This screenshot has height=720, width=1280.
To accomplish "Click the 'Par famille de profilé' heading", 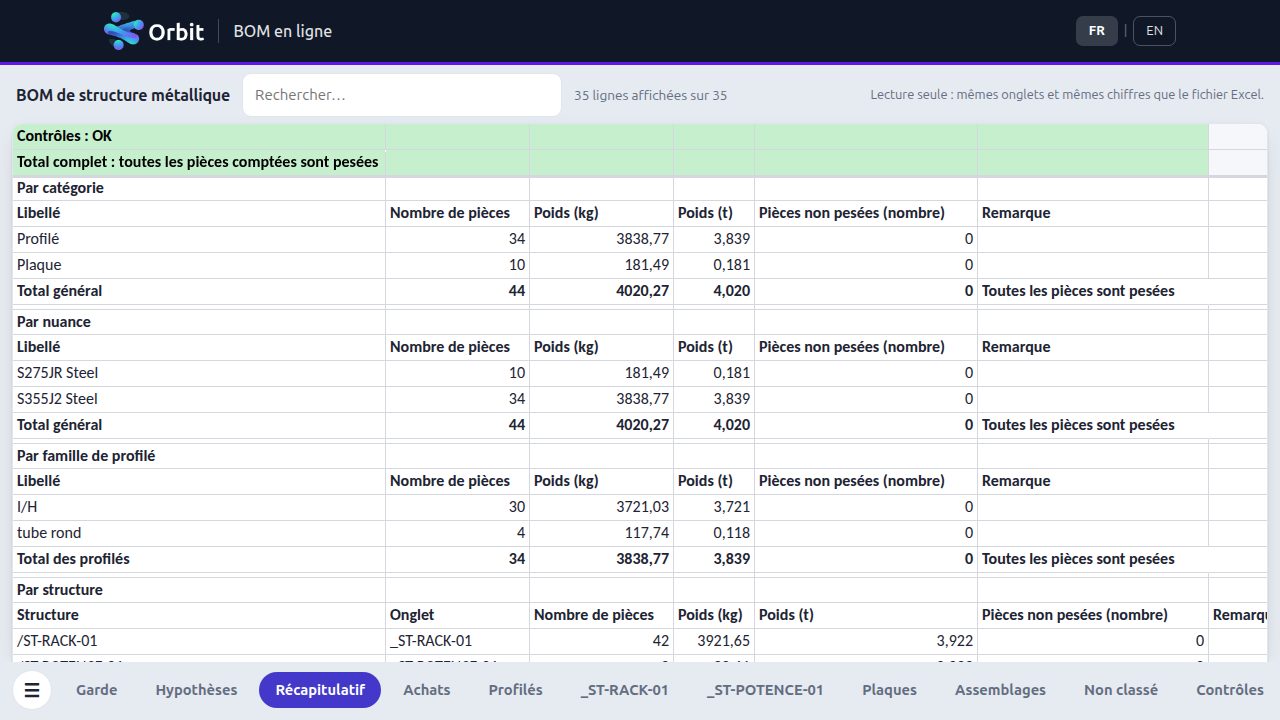I will pyautogui.click(x=199, y=456).
